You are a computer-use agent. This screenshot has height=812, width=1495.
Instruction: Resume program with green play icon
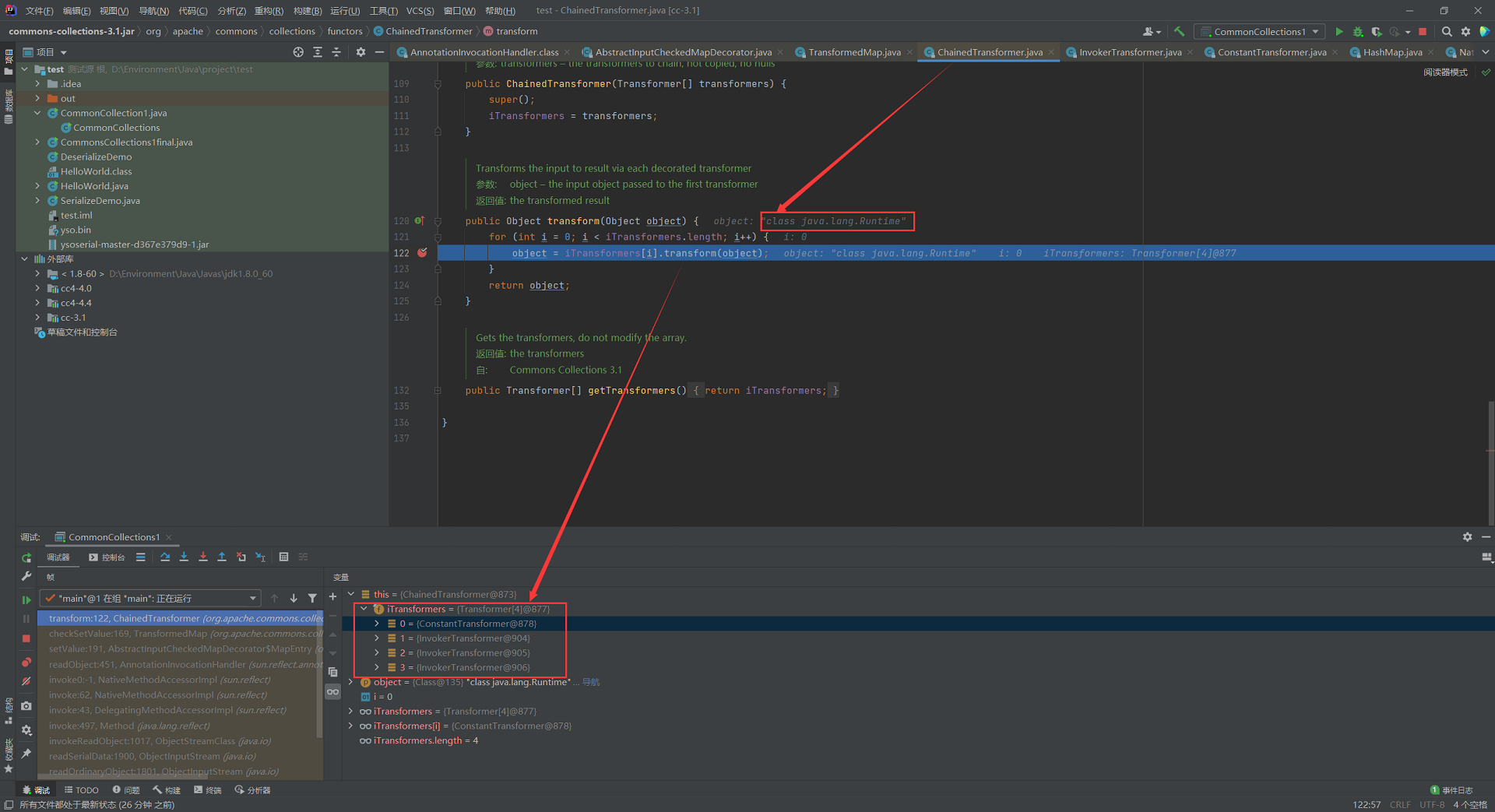26,599
